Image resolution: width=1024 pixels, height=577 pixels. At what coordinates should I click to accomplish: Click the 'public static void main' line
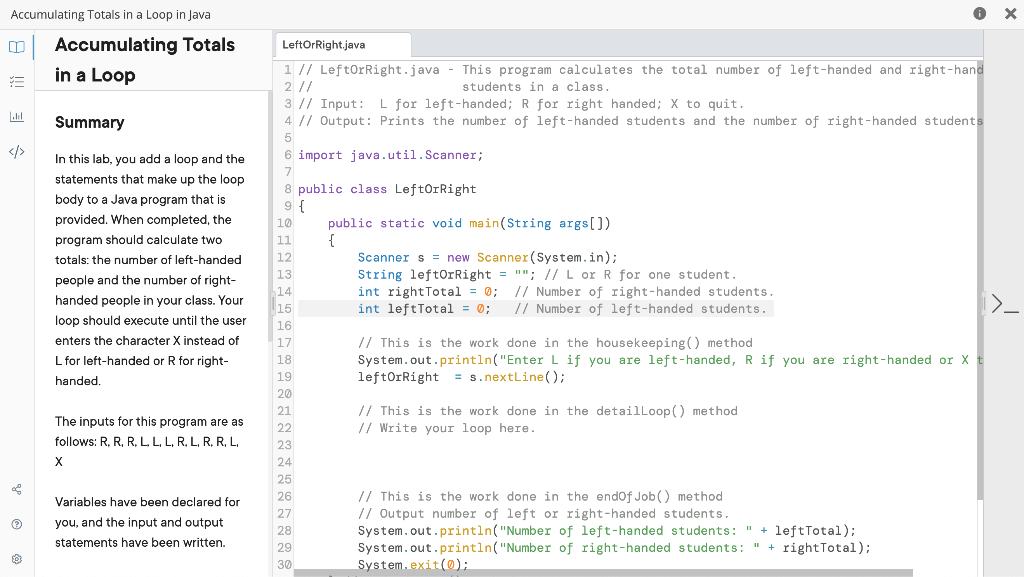[x=469, y=223]
